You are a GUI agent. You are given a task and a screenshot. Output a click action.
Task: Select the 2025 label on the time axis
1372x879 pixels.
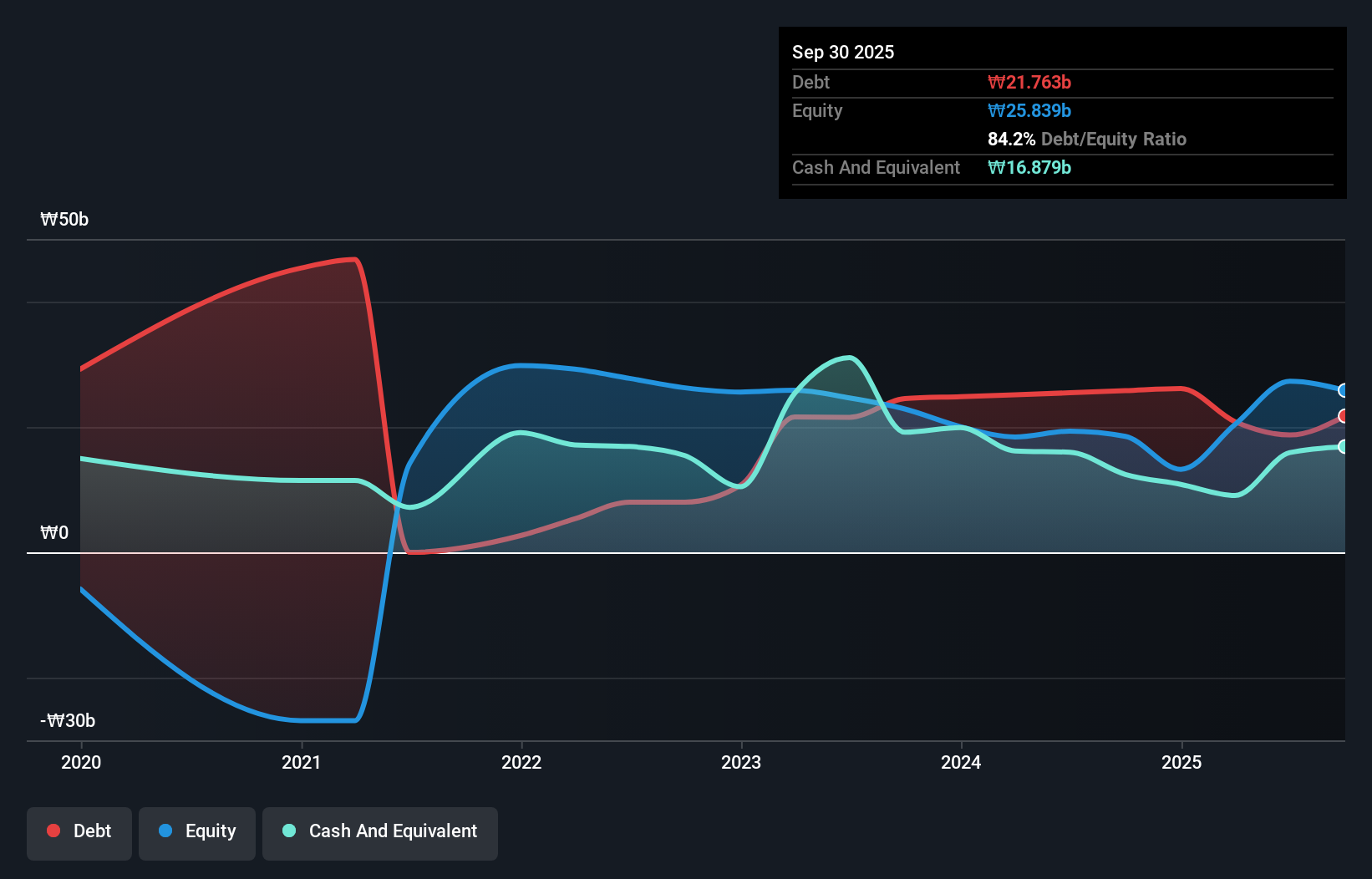click(1182, 762)
